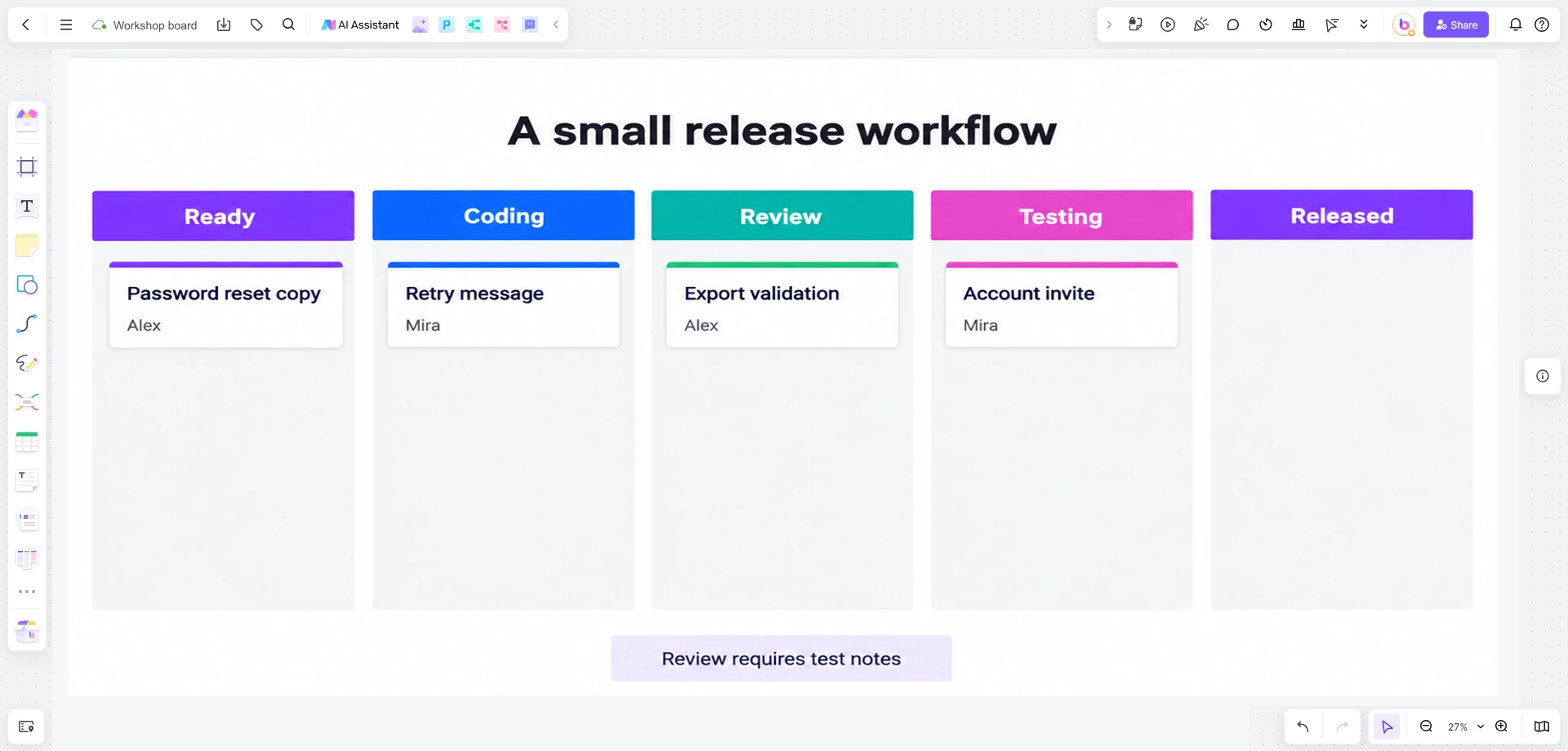Open the resource box at sidebar bottom
This screenshot has height=751, width=1568.
pos(27,631)
